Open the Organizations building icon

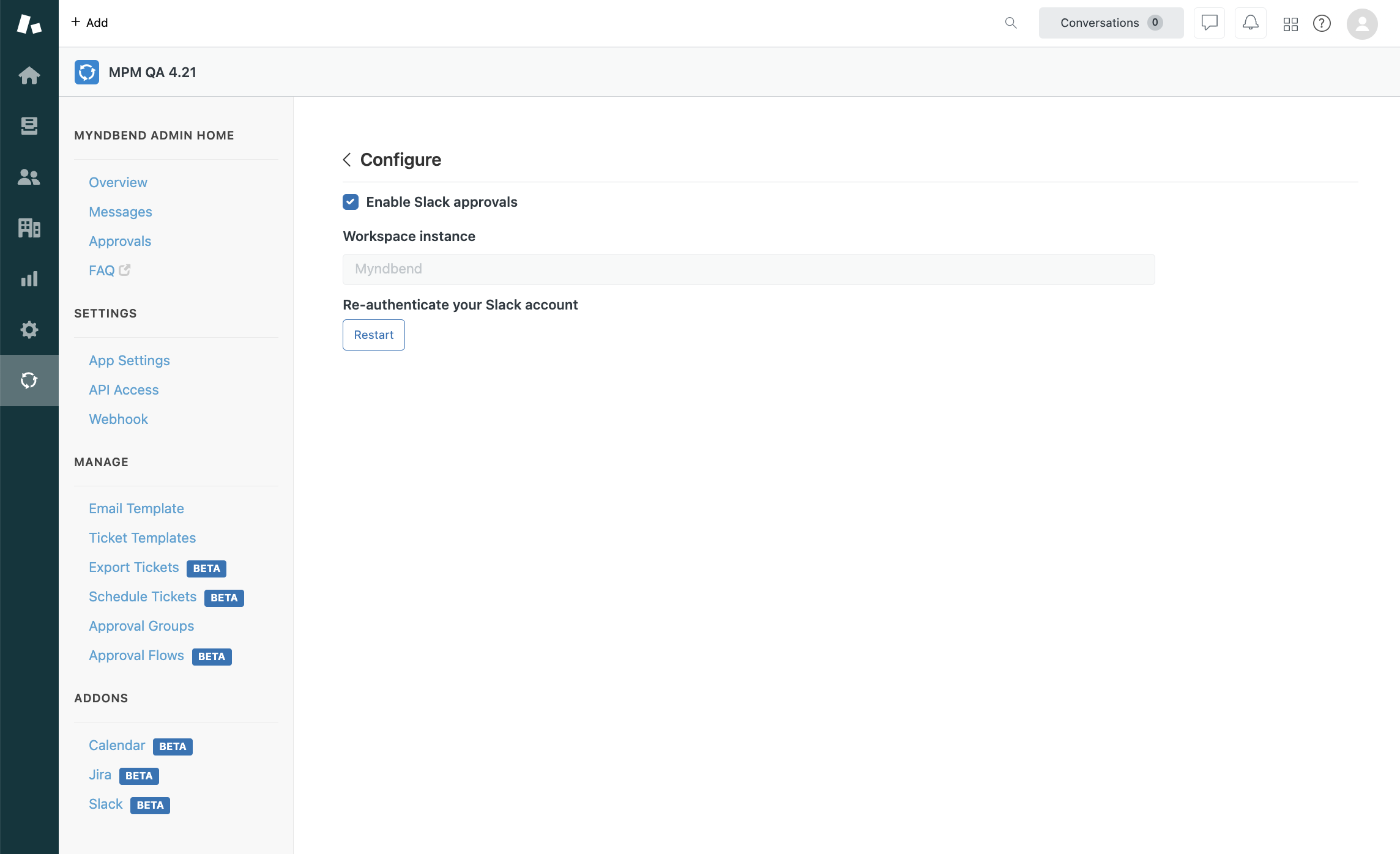[29, 228]
